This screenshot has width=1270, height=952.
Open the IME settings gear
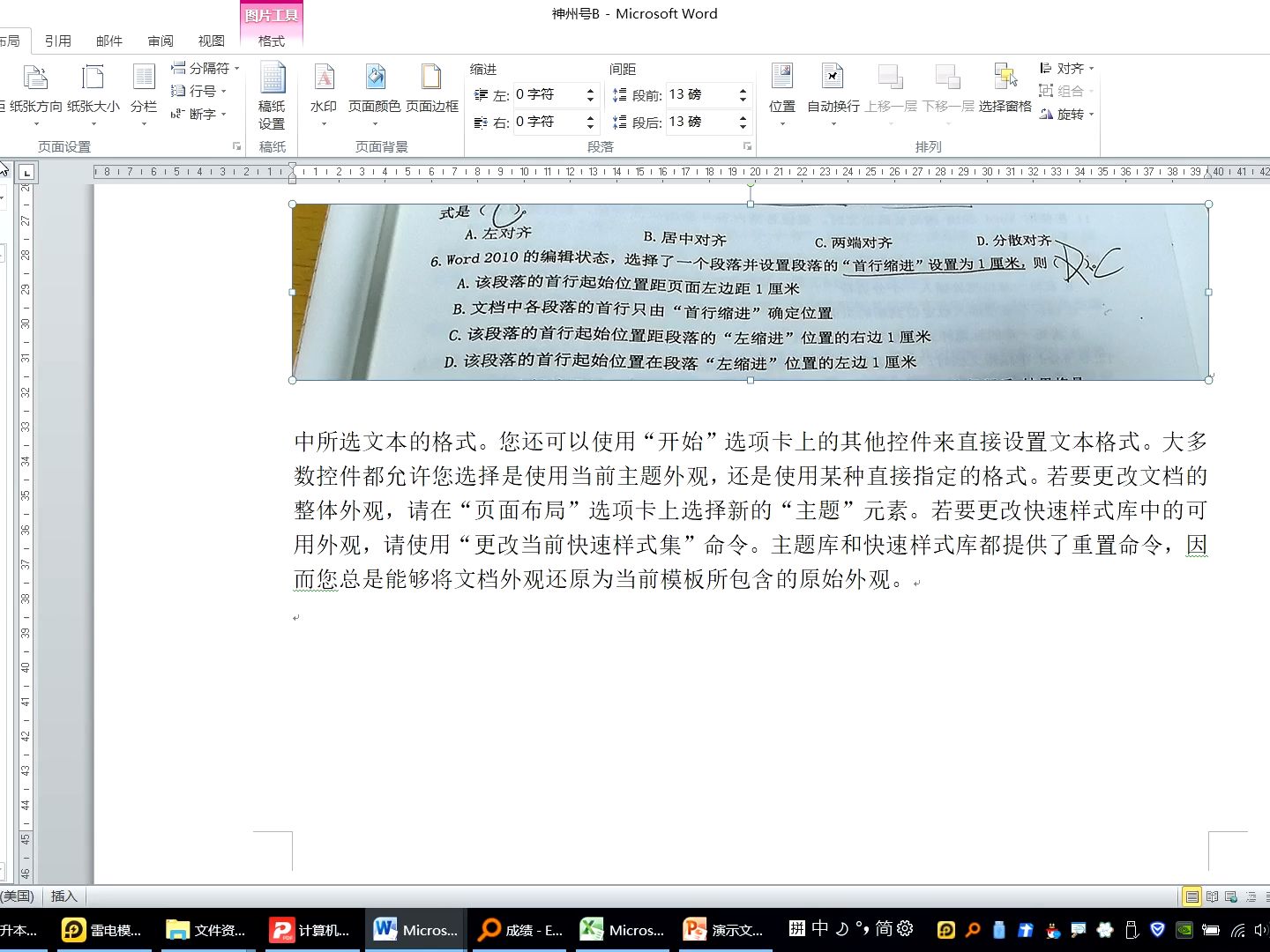click(906, 928)
